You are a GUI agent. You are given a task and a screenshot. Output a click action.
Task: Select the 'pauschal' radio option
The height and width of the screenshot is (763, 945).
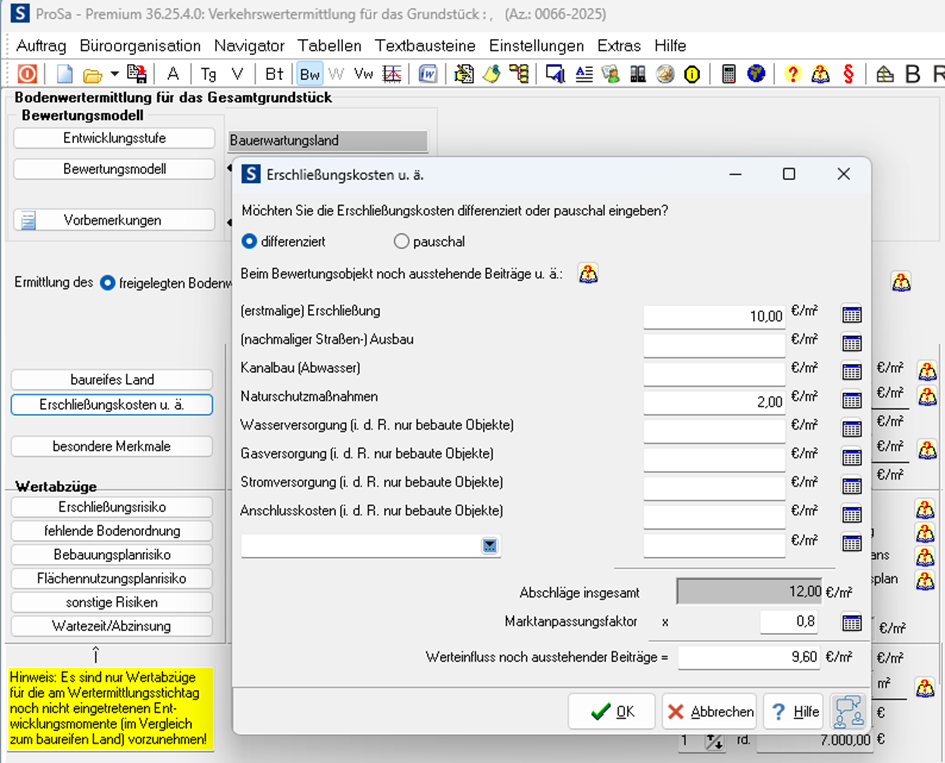[402, 241]
